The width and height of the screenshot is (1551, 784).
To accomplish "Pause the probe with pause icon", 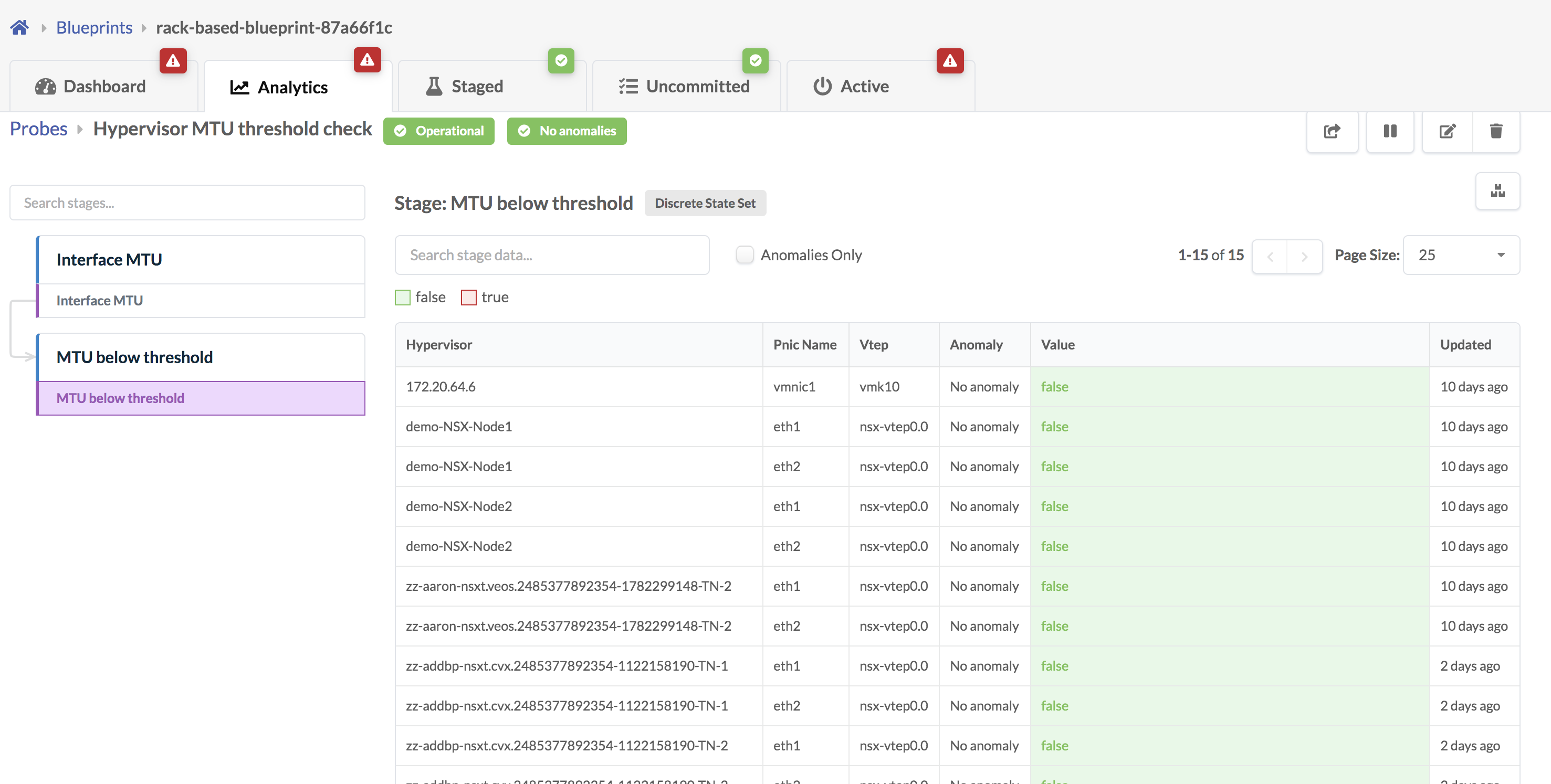I will [1390, 131].
